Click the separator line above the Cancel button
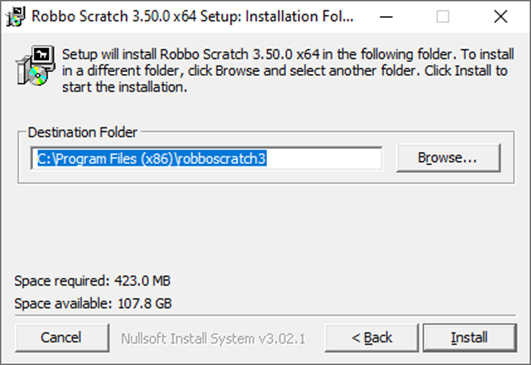 click(x=266, y=316)
